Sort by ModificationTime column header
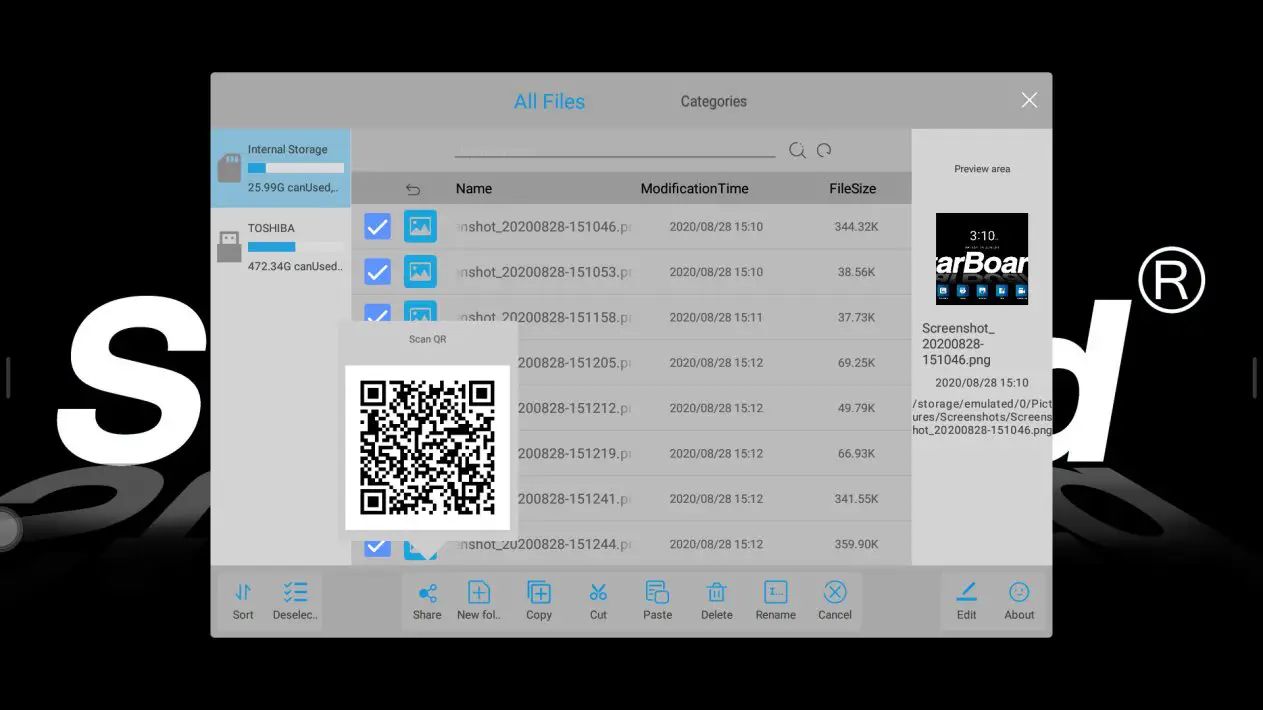Screen dimensions: 1263x710 click(695, 189)
